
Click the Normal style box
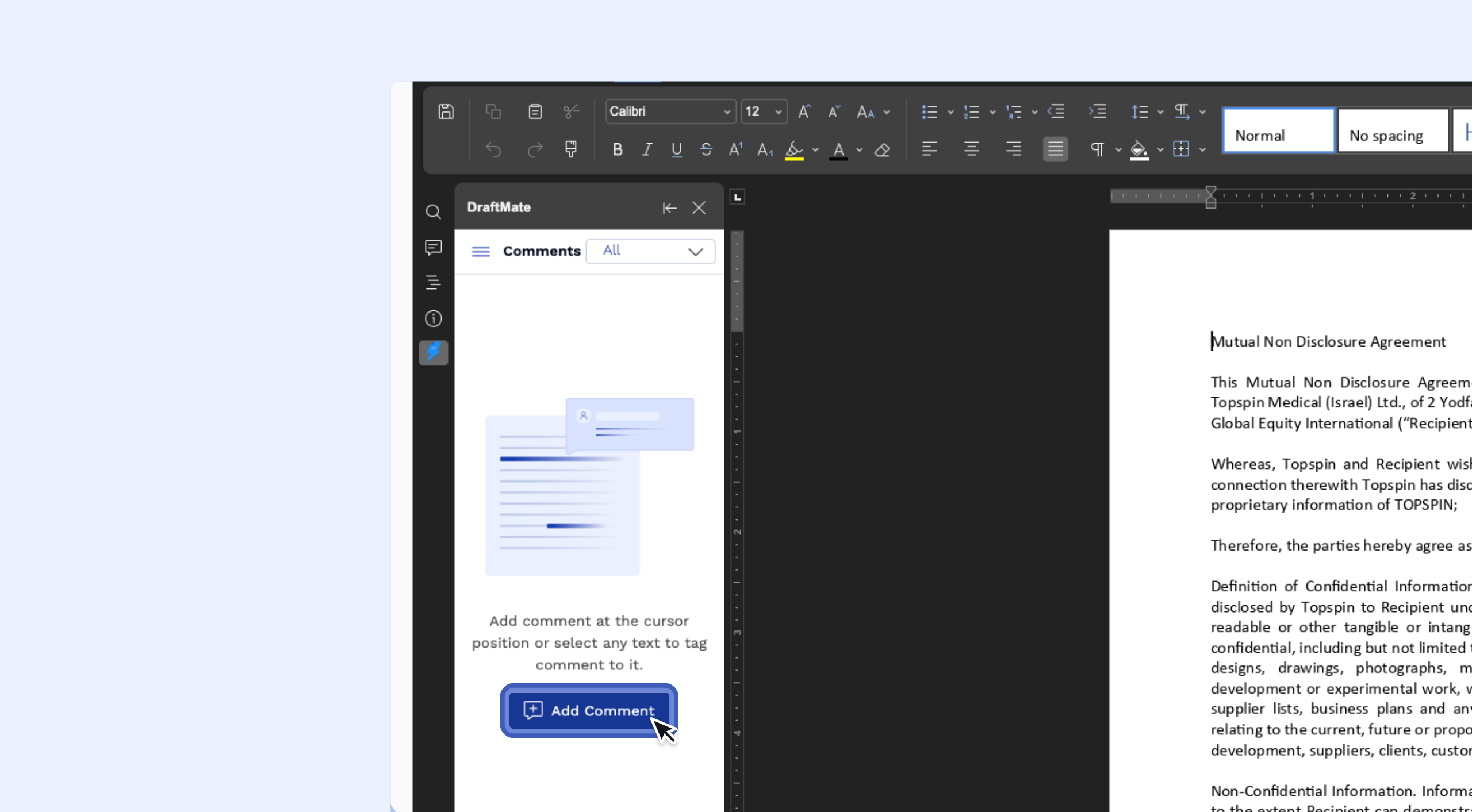point(1278,132)
